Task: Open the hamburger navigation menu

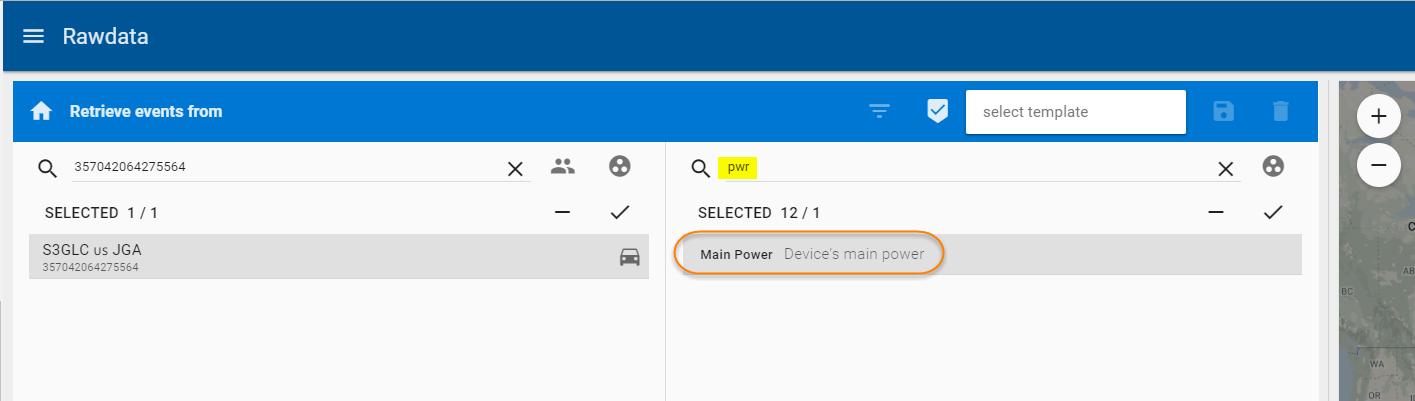Action: [x=34, y=36]
